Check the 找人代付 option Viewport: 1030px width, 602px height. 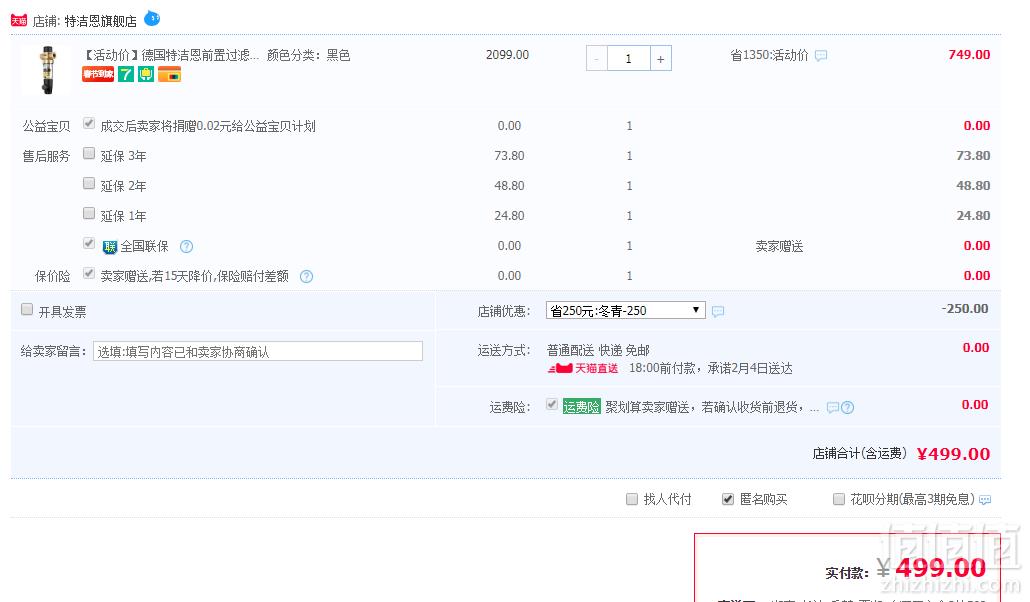pos(632,499)
